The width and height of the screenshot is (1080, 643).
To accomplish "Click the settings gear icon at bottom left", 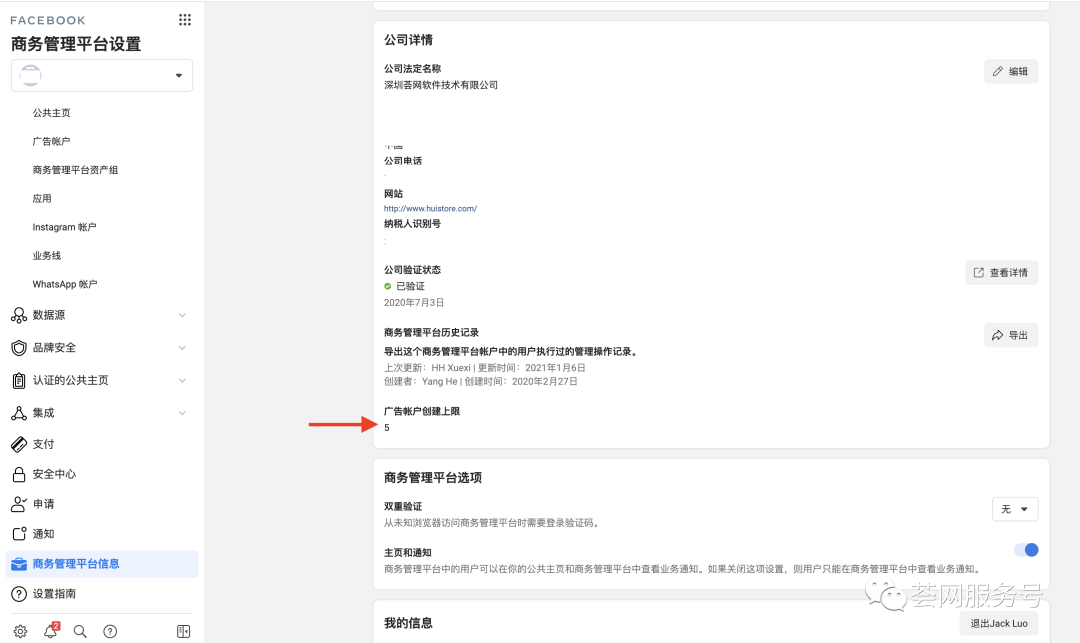I will [x=20, y=631].
